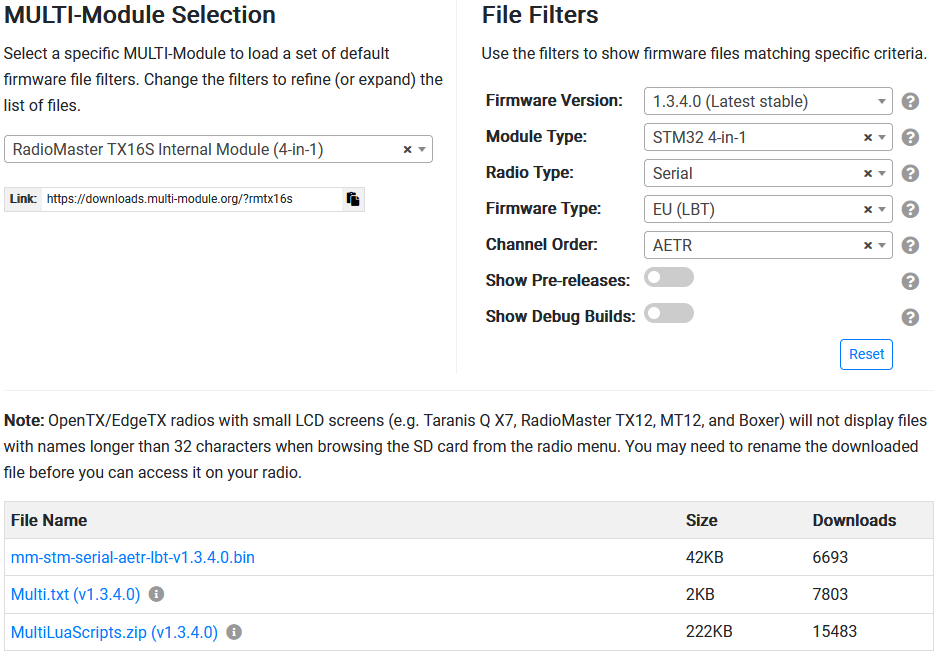The image size is (940, 658).
Task: Copy the download link to clipboard
Action: pos(353,199)
